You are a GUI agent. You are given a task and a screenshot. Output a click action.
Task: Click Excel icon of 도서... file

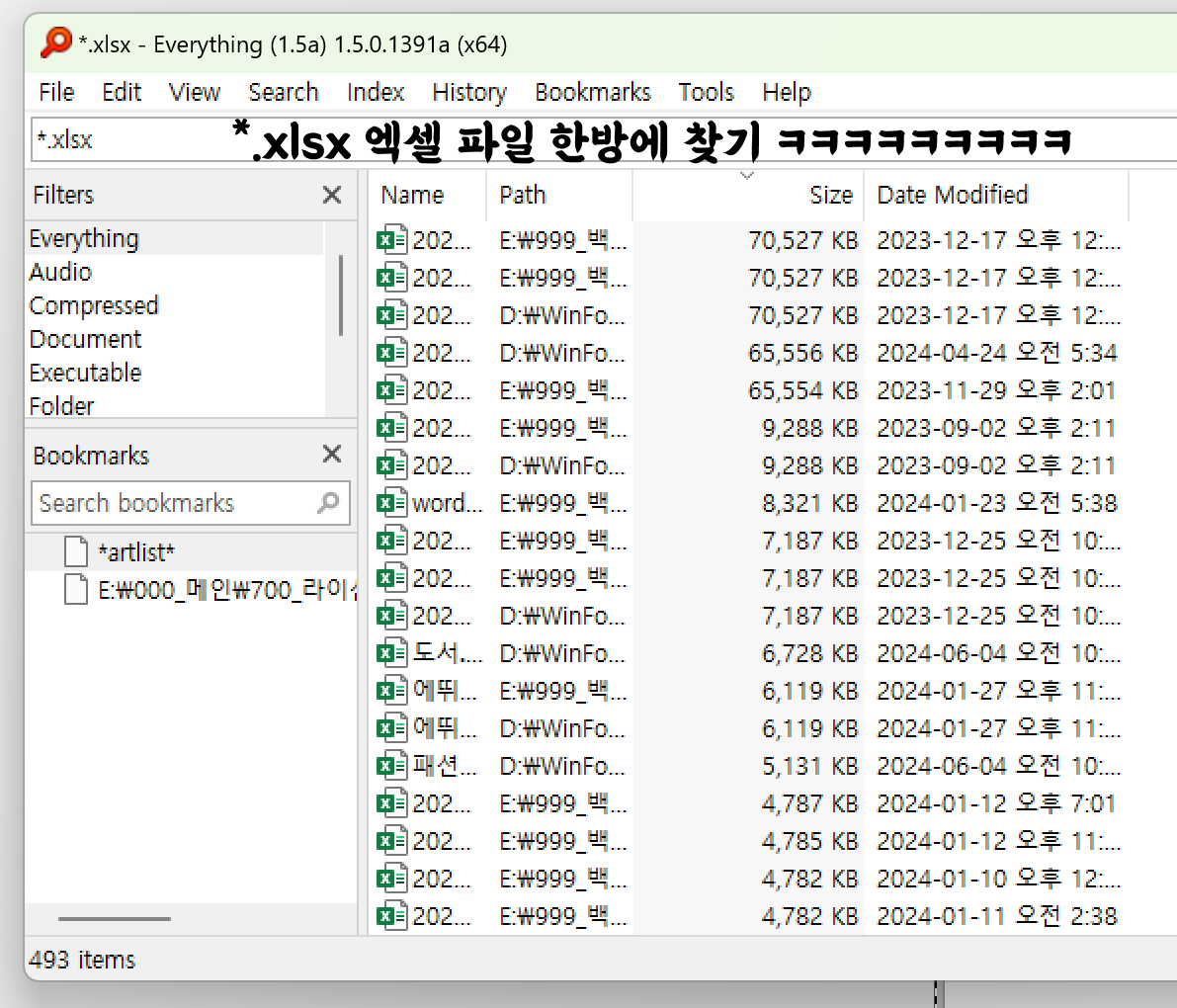click(391, 653)
